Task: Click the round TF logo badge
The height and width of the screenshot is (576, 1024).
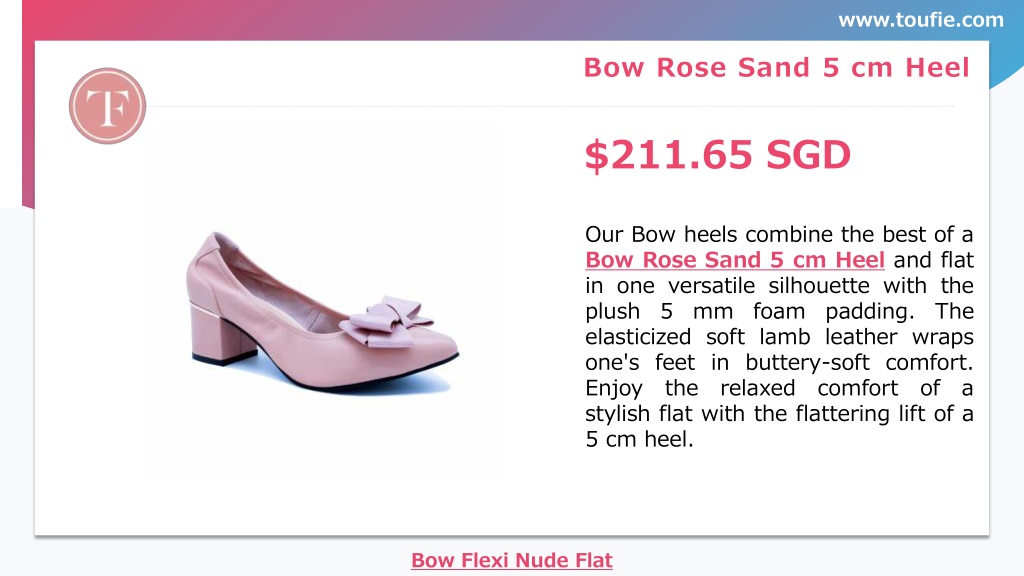Action: pos(108,106)
